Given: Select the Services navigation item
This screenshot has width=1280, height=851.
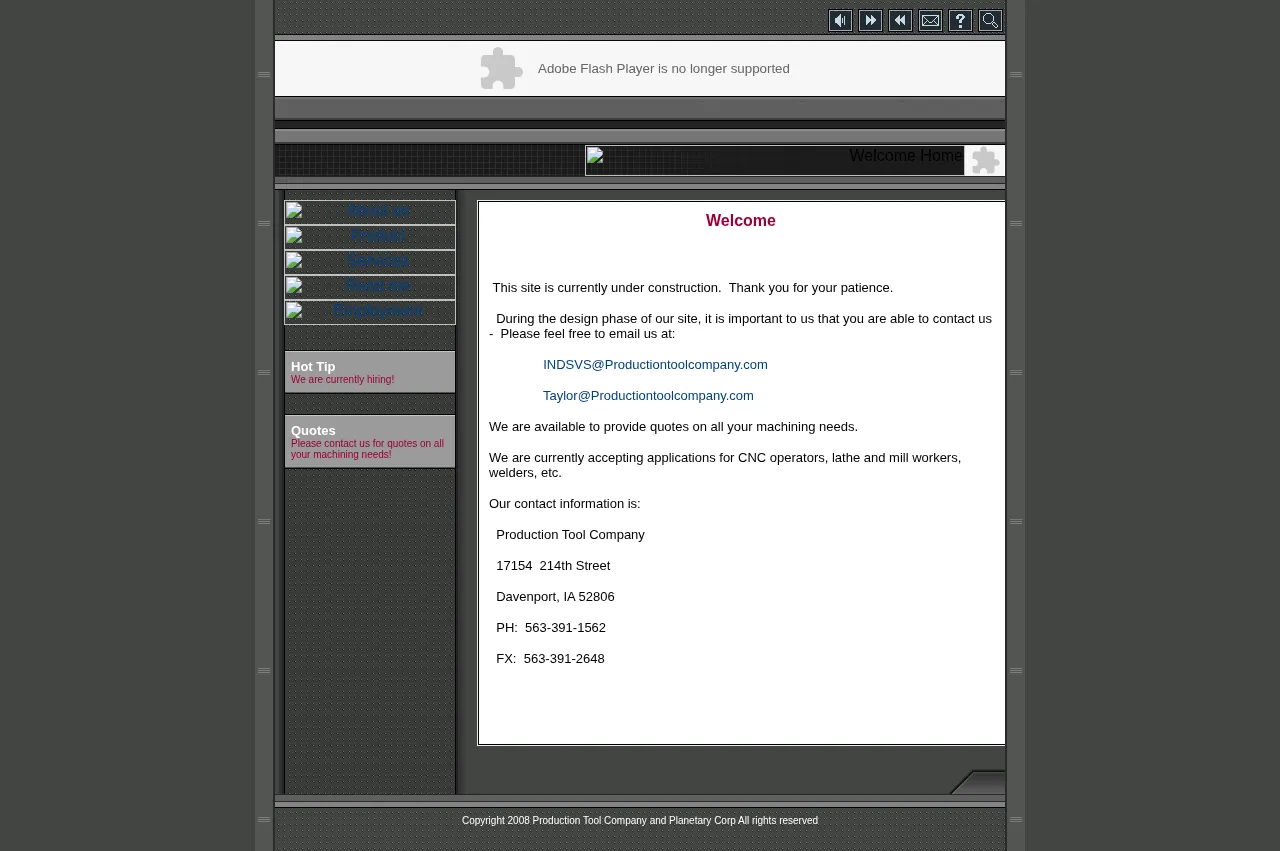Looking at the screenshot, I should (378, 262).
